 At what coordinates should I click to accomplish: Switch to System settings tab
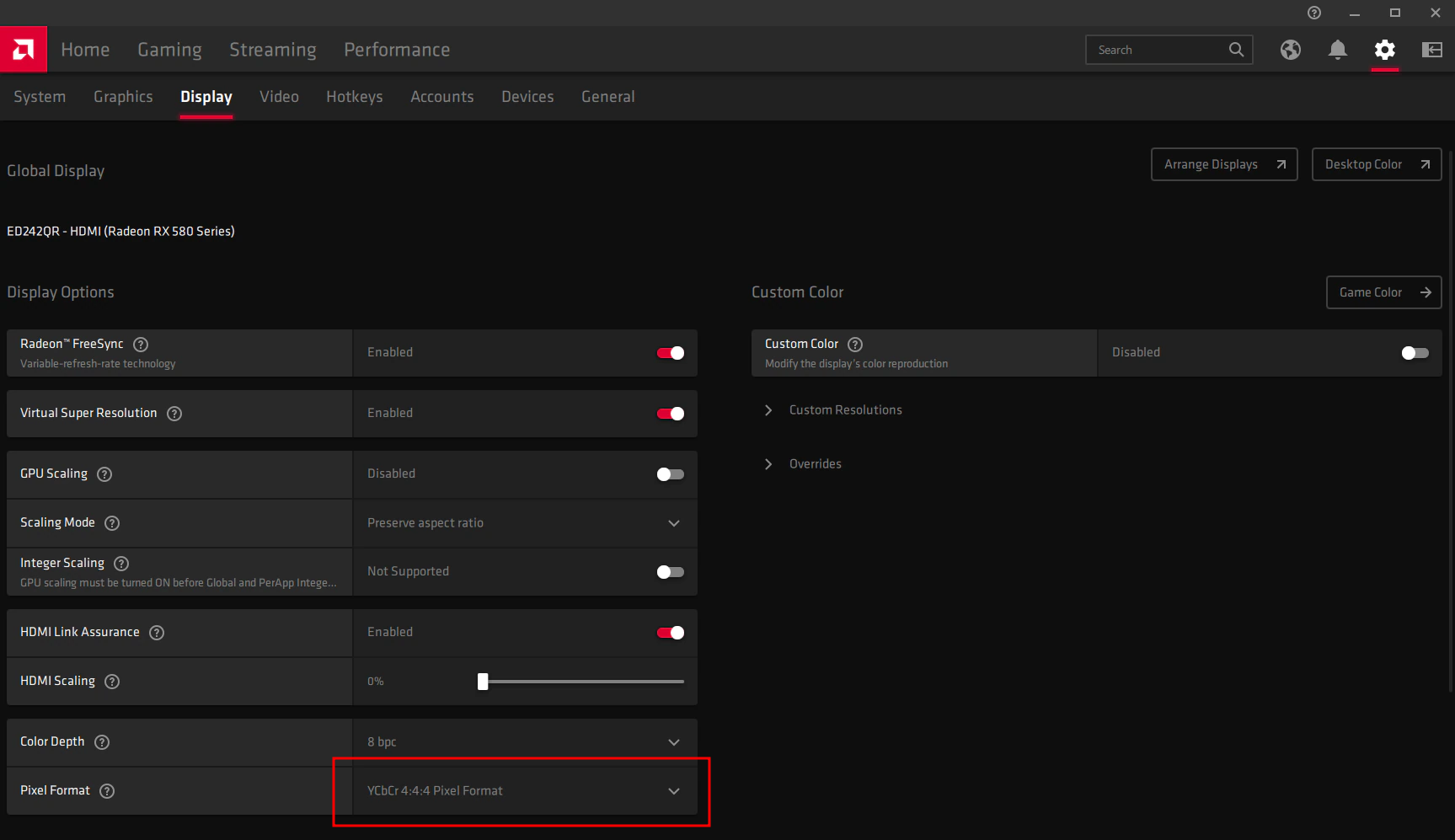(40, 97)
